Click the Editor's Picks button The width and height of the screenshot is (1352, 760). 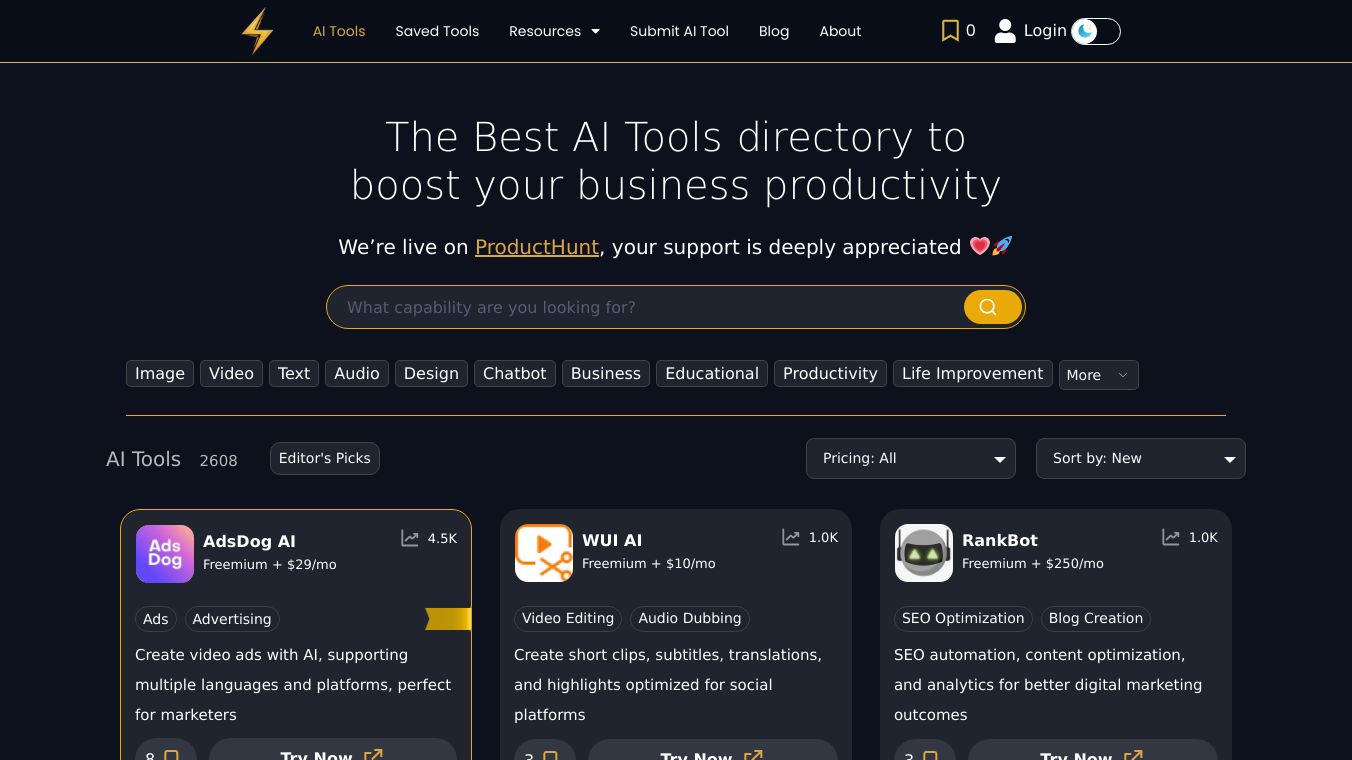(324, 458)
